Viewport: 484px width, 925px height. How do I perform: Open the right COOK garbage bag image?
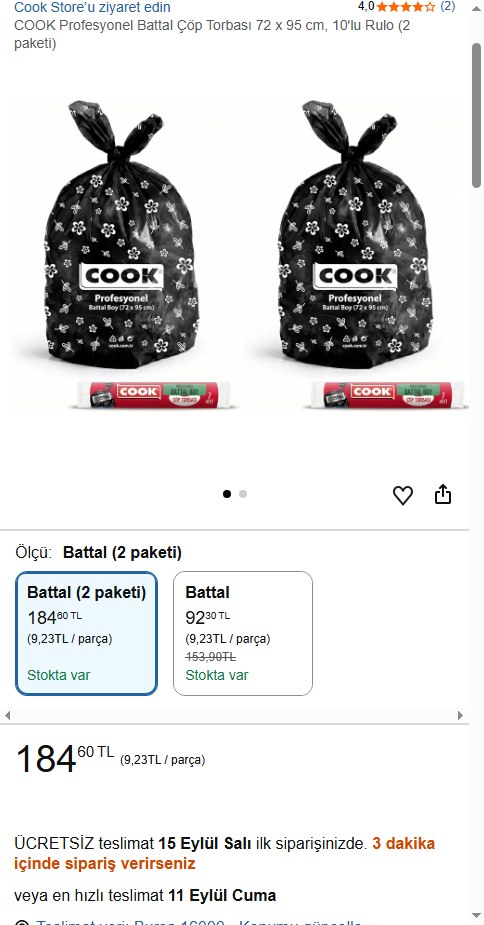click(x=355, y=234)
